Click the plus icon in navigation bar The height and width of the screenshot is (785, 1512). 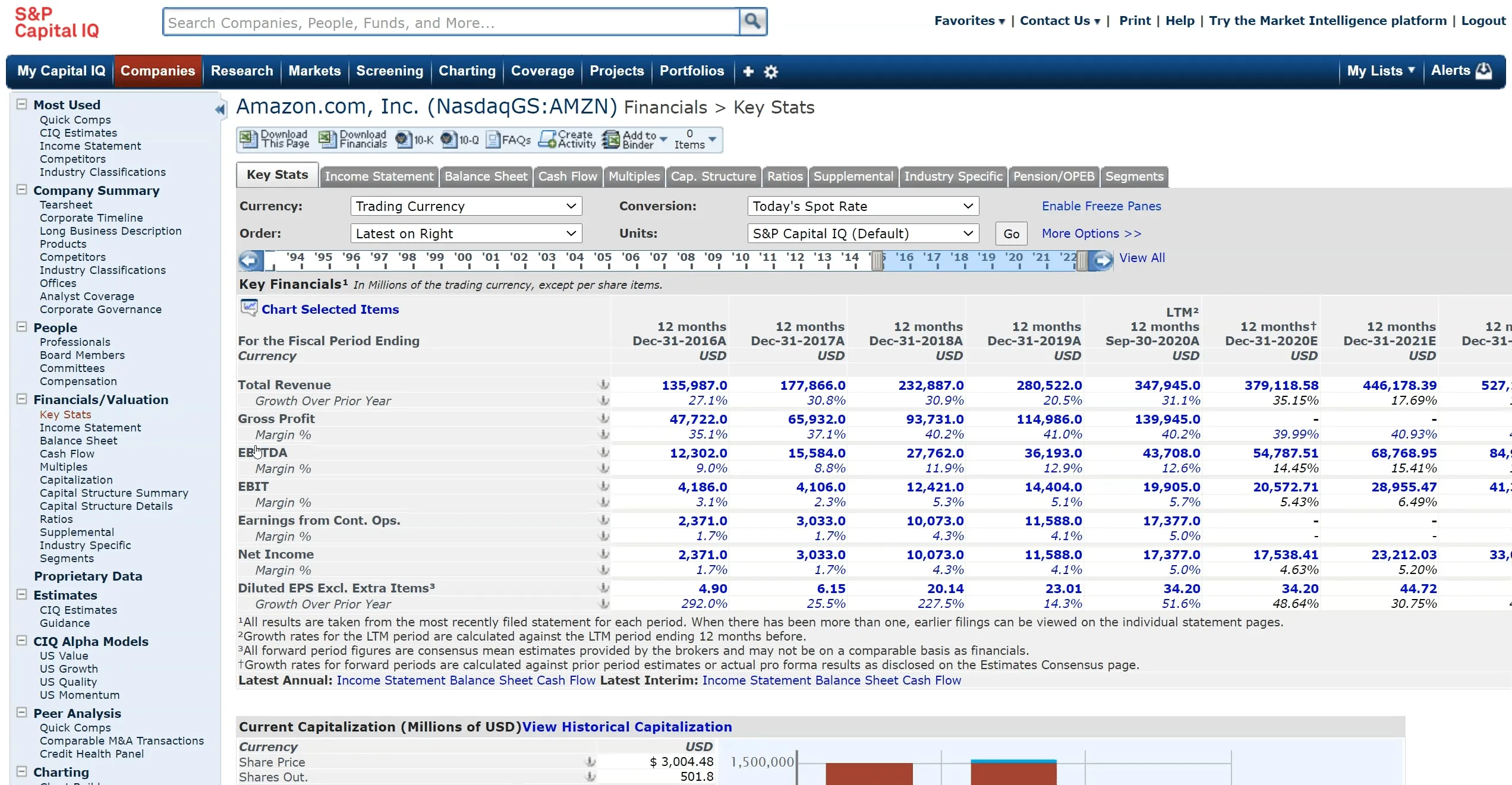click(748, 72)
